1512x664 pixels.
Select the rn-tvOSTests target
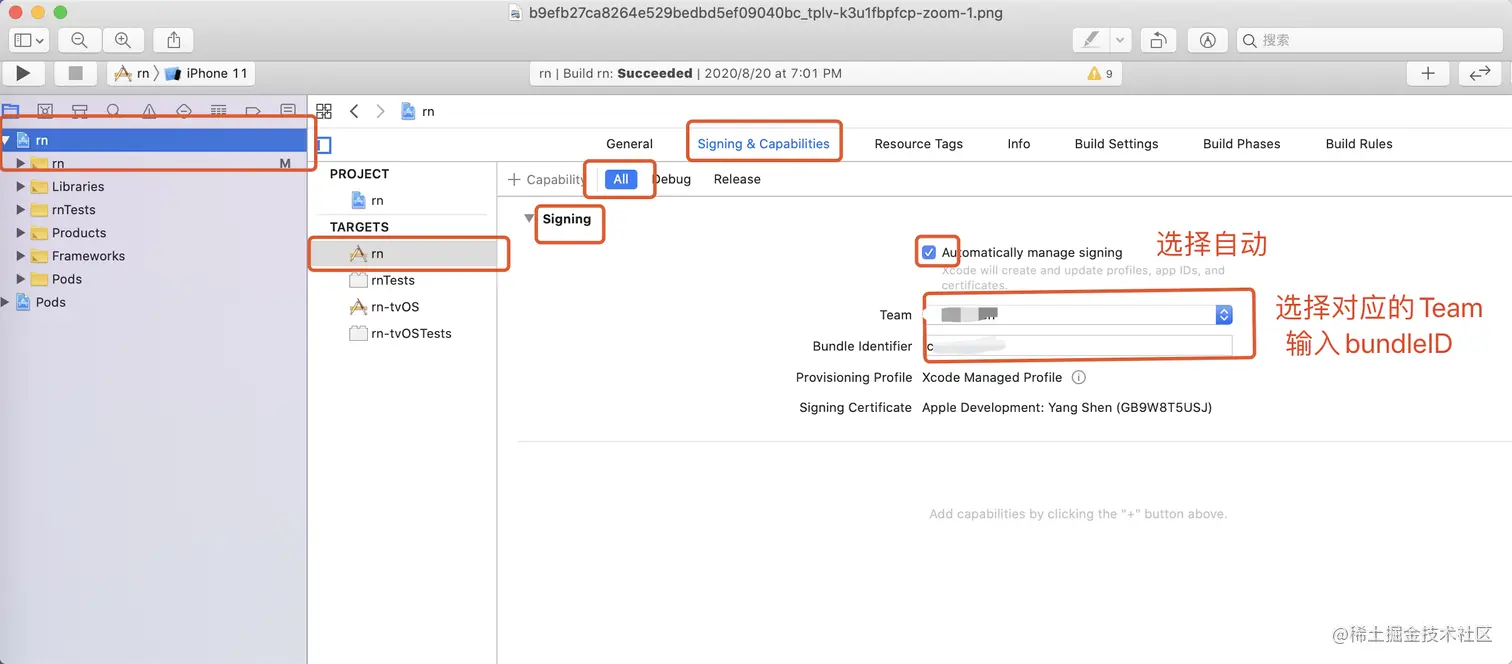click(x=402, y=333)
